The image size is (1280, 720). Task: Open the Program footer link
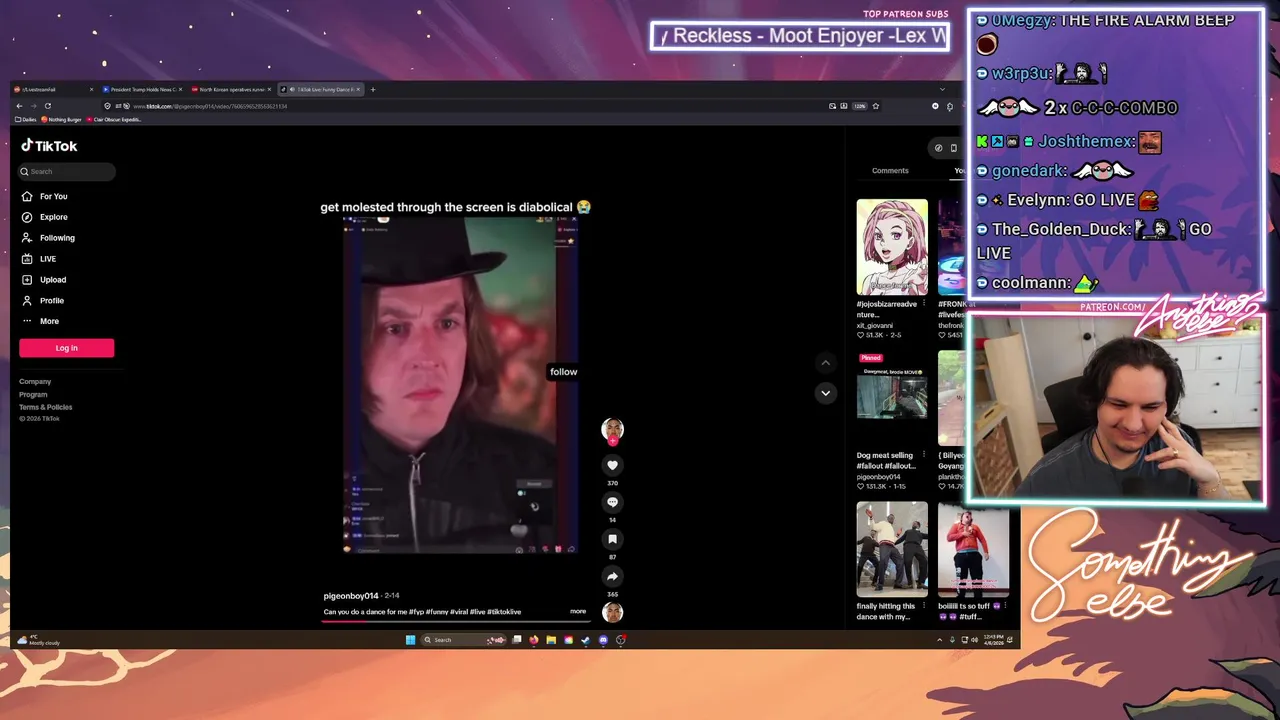(x=33, y=394)
